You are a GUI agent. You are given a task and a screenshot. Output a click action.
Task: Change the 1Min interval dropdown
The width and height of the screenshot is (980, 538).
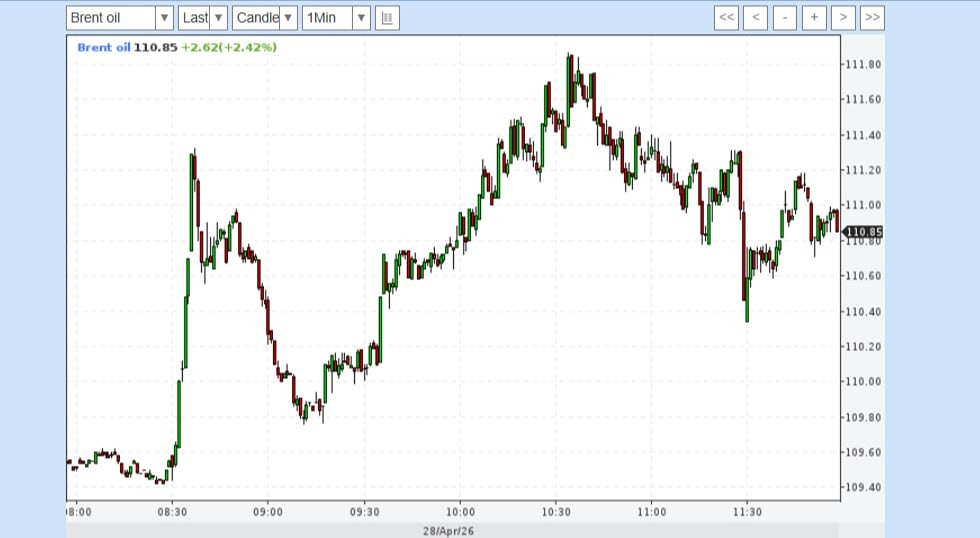pos(336,18)
